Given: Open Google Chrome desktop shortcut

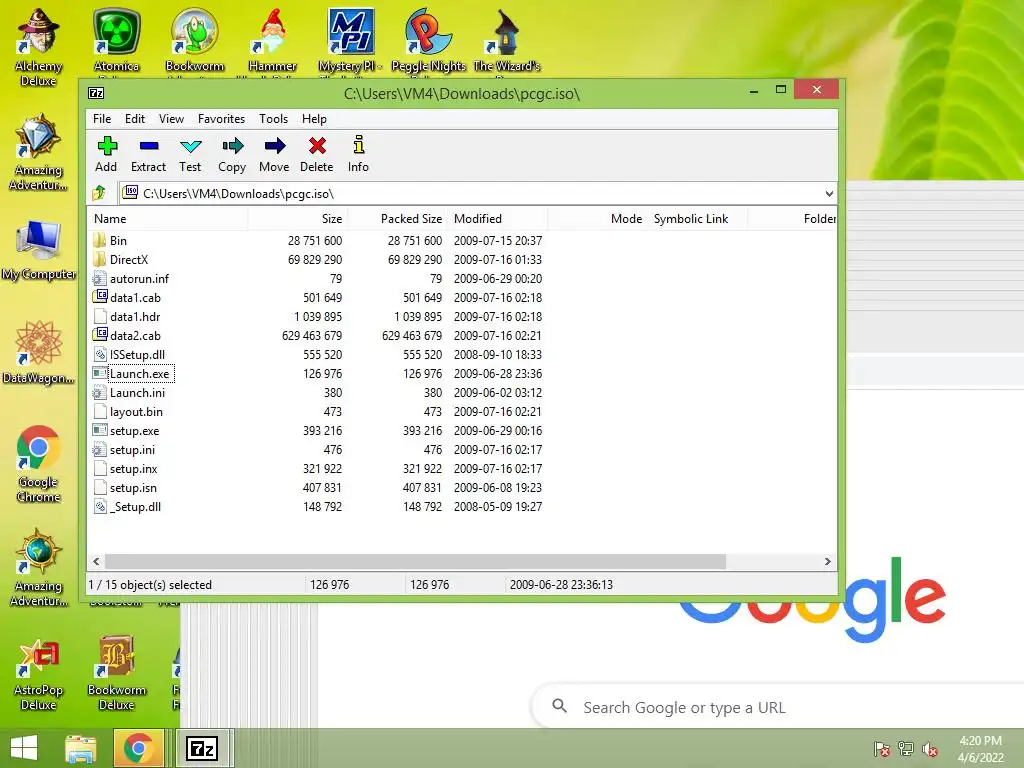Looking at the screenshot, I should tap(39, 464).
